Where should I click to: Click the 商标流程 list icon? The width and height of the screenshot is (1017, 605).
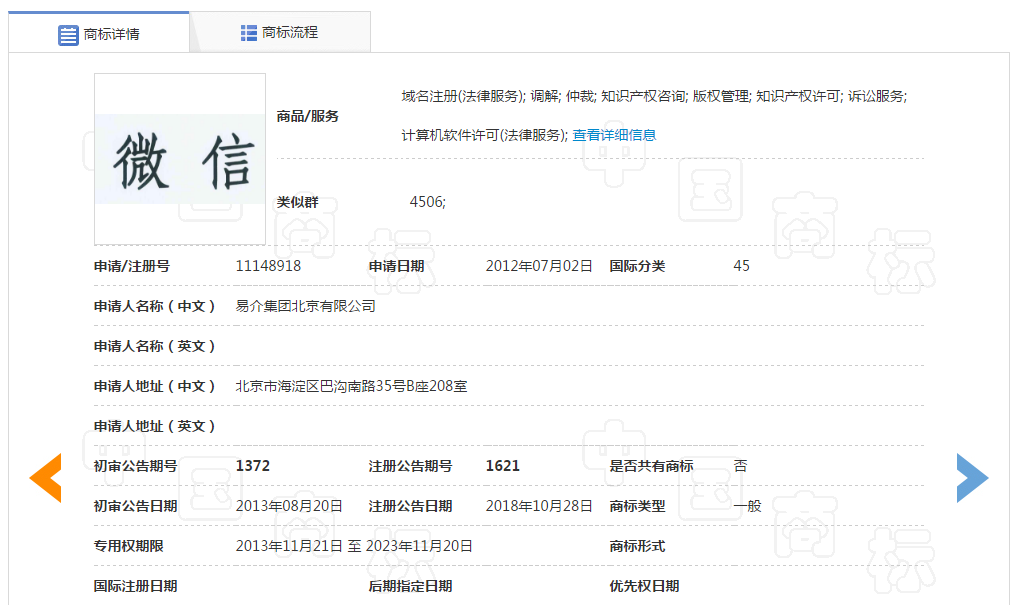point(248,33)
